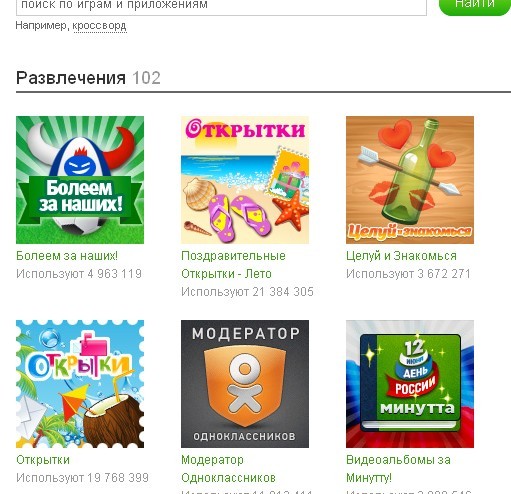
Task: Click the Развлечения category heading
Action: pos(71,78)
